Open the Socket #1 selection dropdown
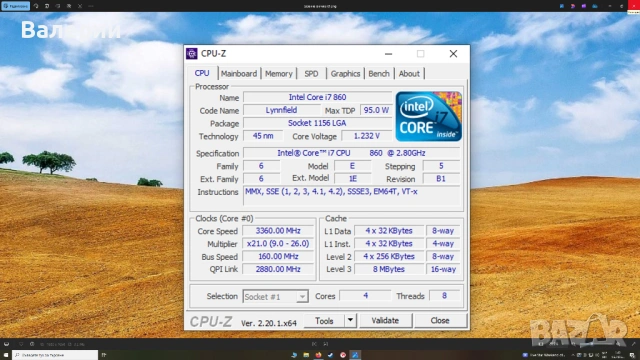The width and height of the screenshot is (640, 360). [275, 296]
